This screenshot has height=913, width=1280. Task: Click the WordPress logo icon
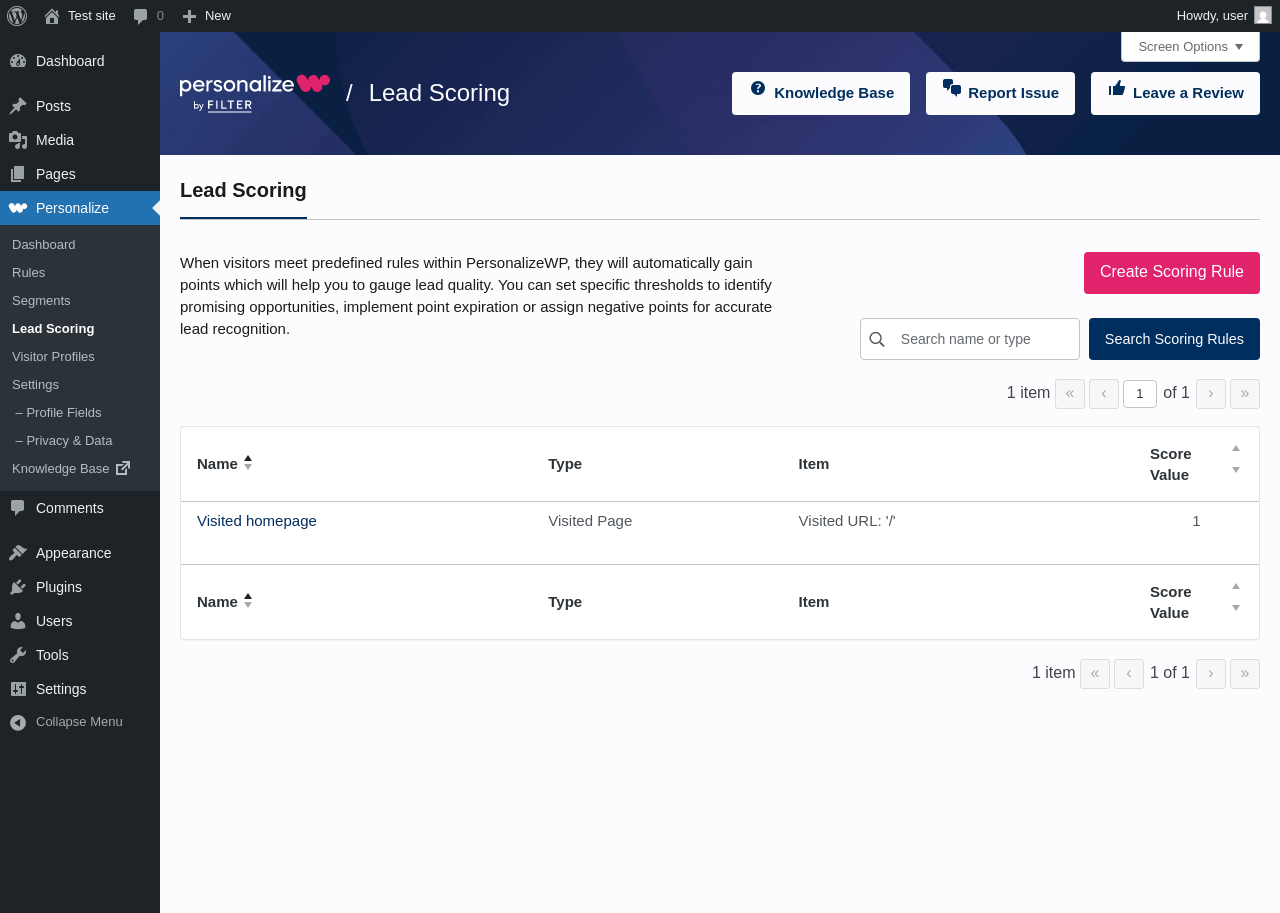coord(17,16)
